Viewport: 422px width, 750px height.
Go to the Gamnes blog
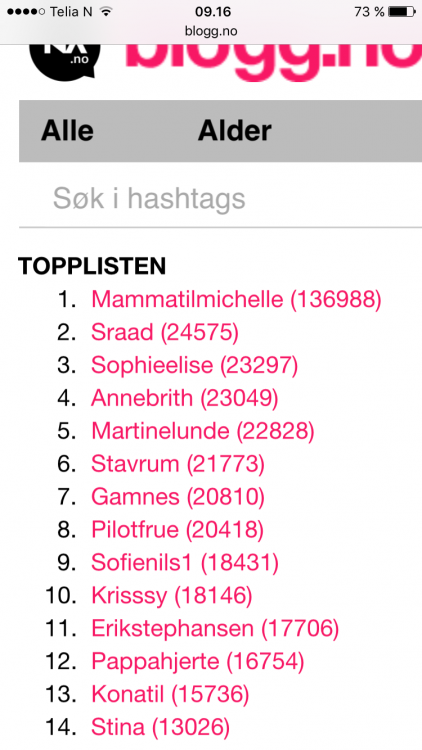(178, 496)
